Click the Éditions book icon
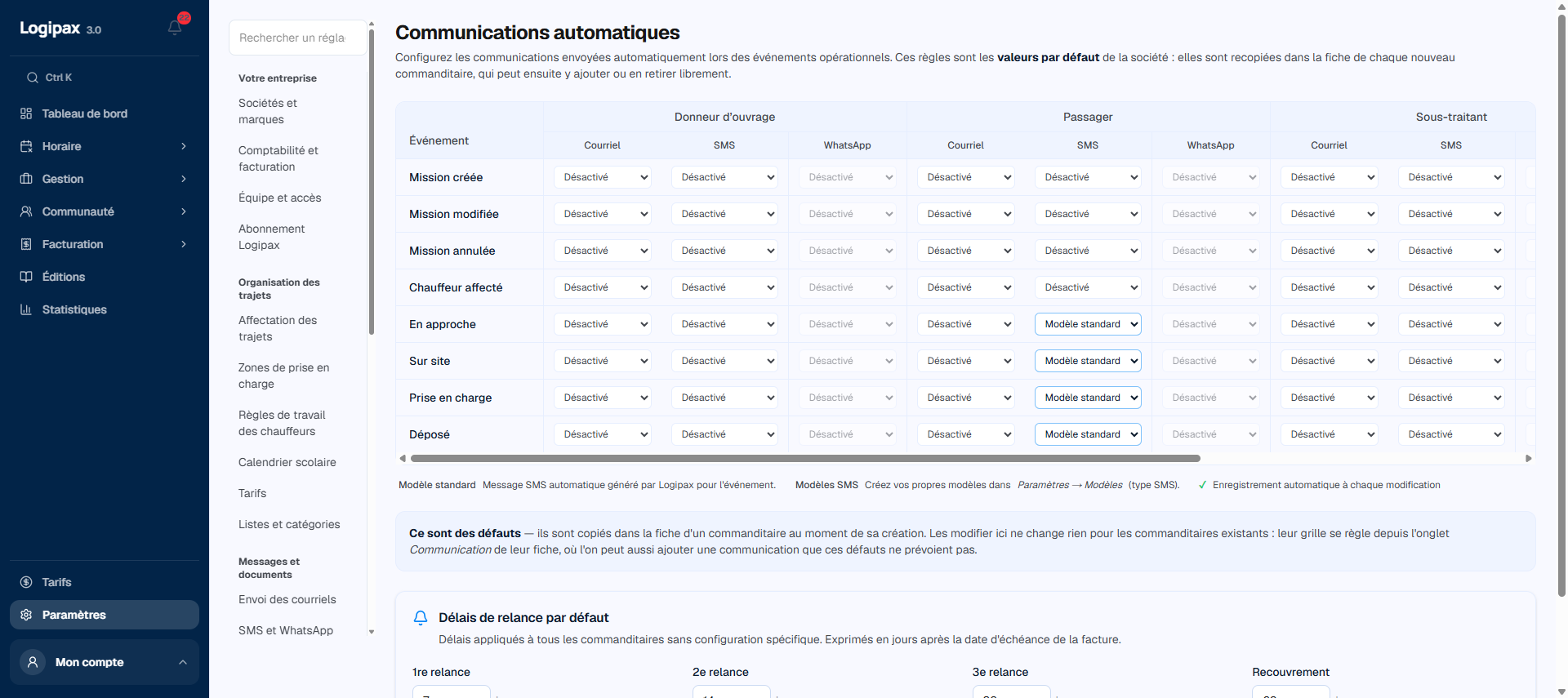1568x698 pixels. point(26,277)
